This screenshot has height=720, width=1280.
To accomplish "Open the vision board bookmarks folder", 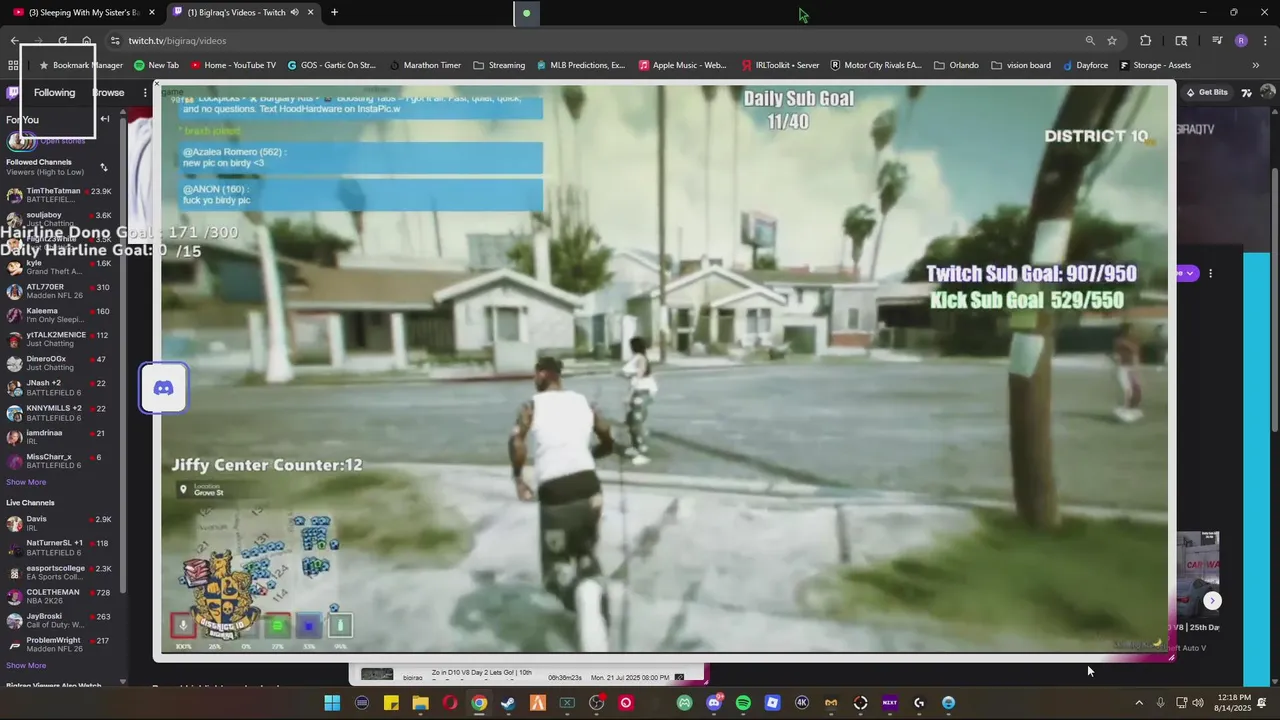I will point(1021,65).
